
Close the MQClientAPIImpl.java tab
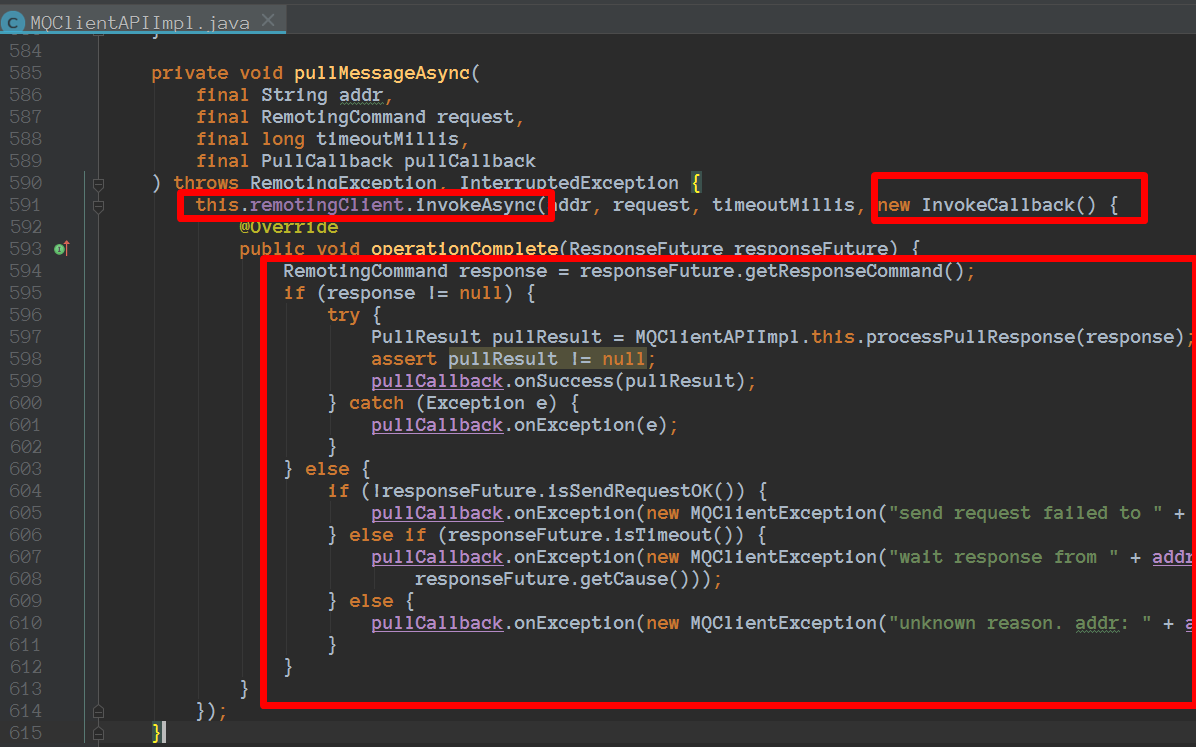(x=268, y=20)
